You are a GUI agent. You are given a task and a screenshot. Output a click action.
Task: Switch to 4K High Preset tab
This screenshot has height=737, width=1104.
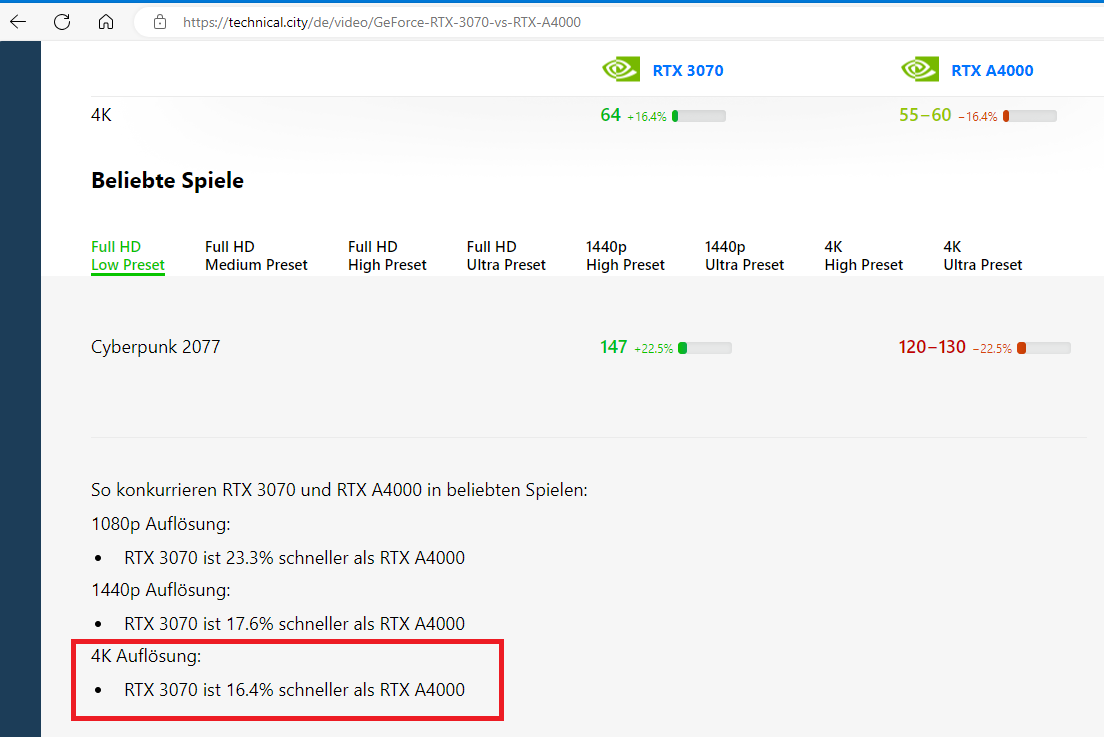click(x=863, y=256)
